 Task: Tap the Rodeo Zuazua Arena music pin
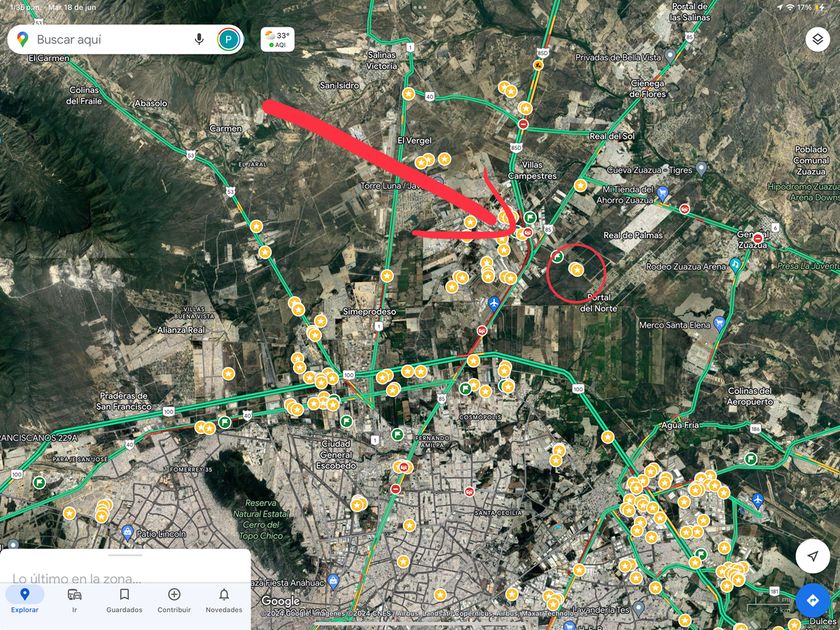[735, 264]
